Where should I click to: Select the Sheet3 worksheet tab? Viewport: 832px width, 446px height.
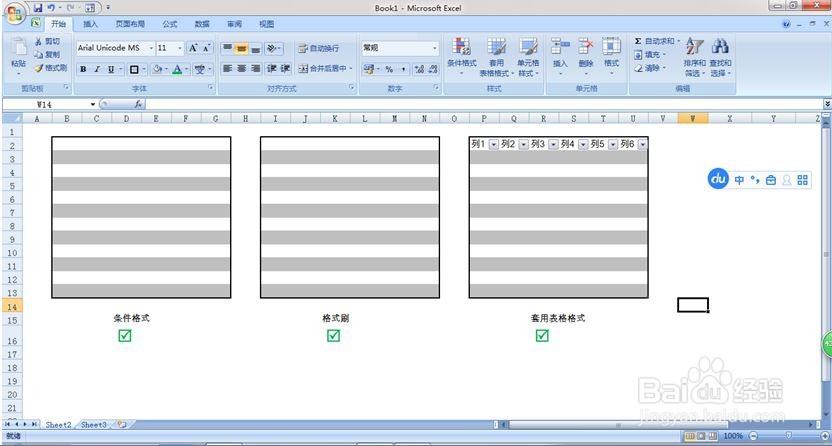[x=93, y=425]
